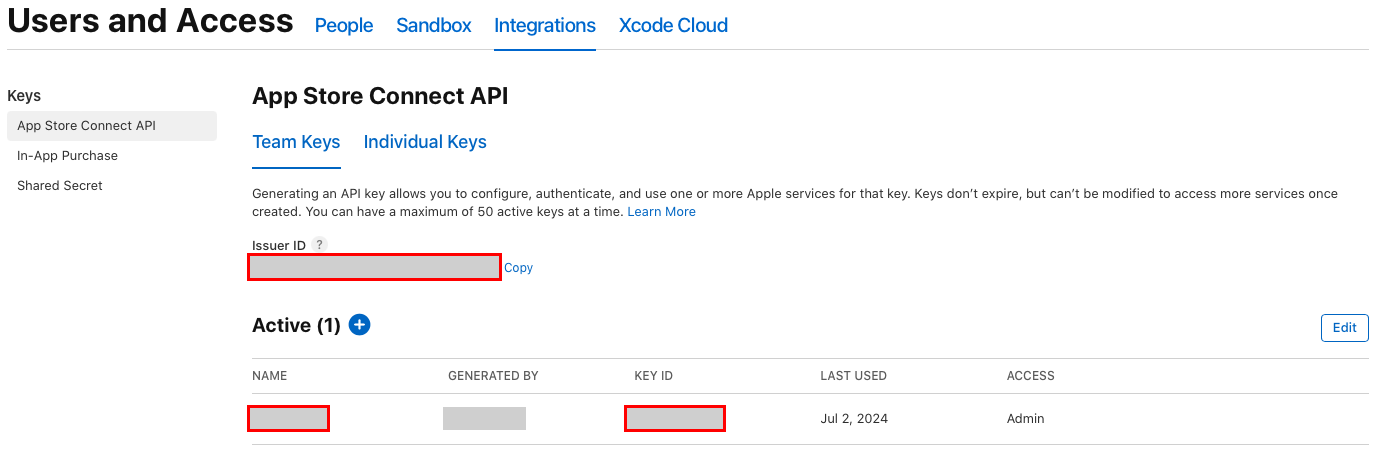Copy the Issuer ID
The image size is (1381, 465).
518,268
